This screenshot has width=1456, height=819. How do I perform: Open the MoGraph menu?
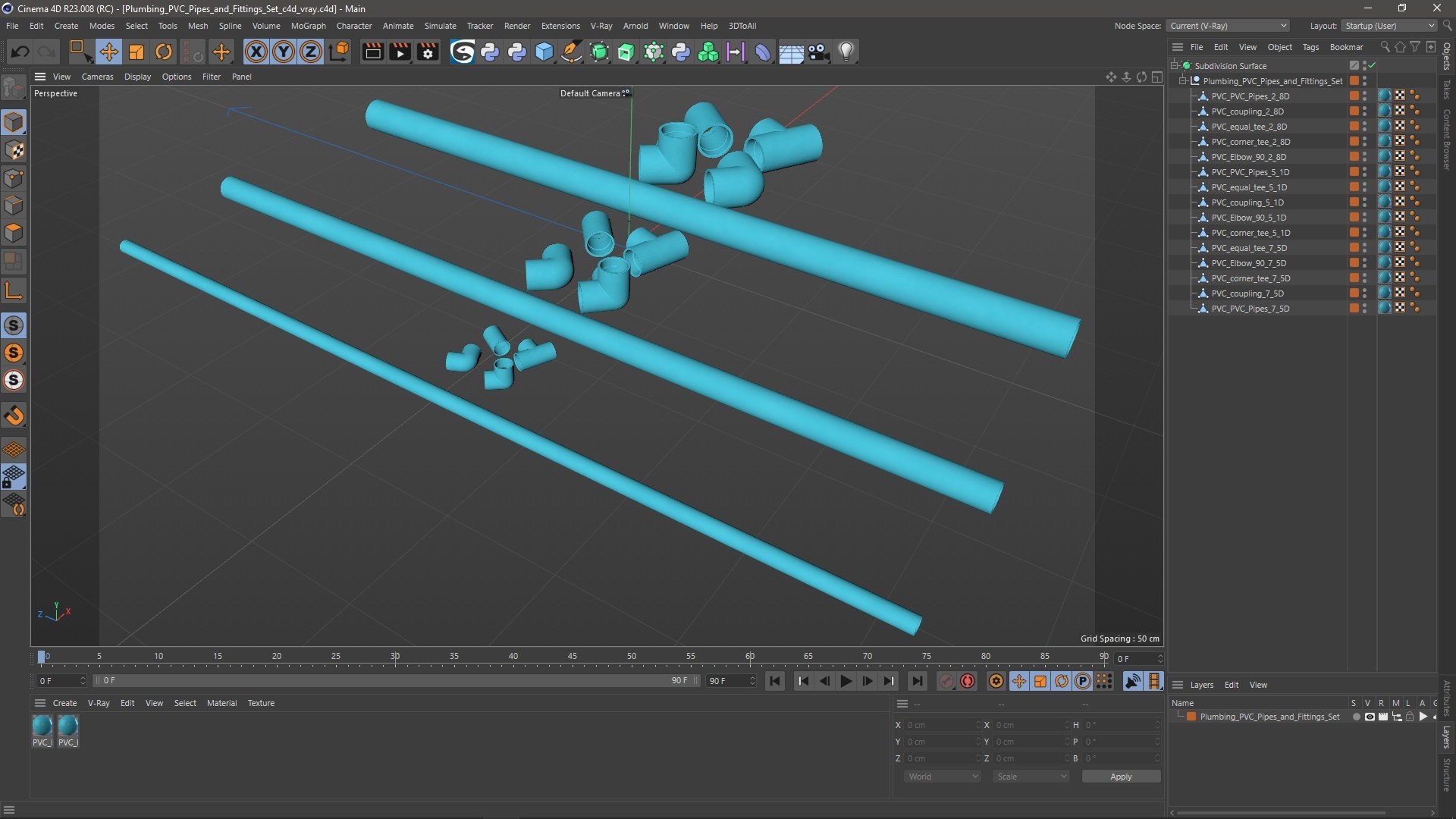point(308,26)
